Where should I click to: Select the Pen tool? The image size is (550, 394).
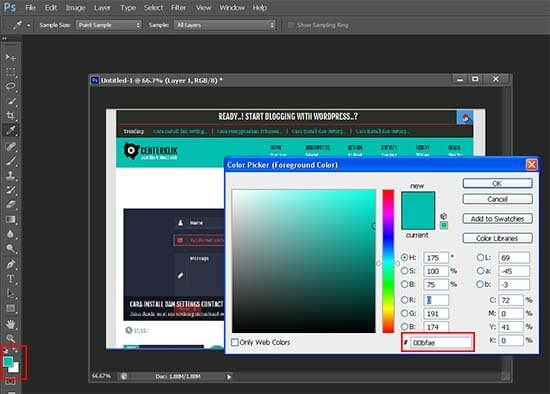(x=11, y=264)
